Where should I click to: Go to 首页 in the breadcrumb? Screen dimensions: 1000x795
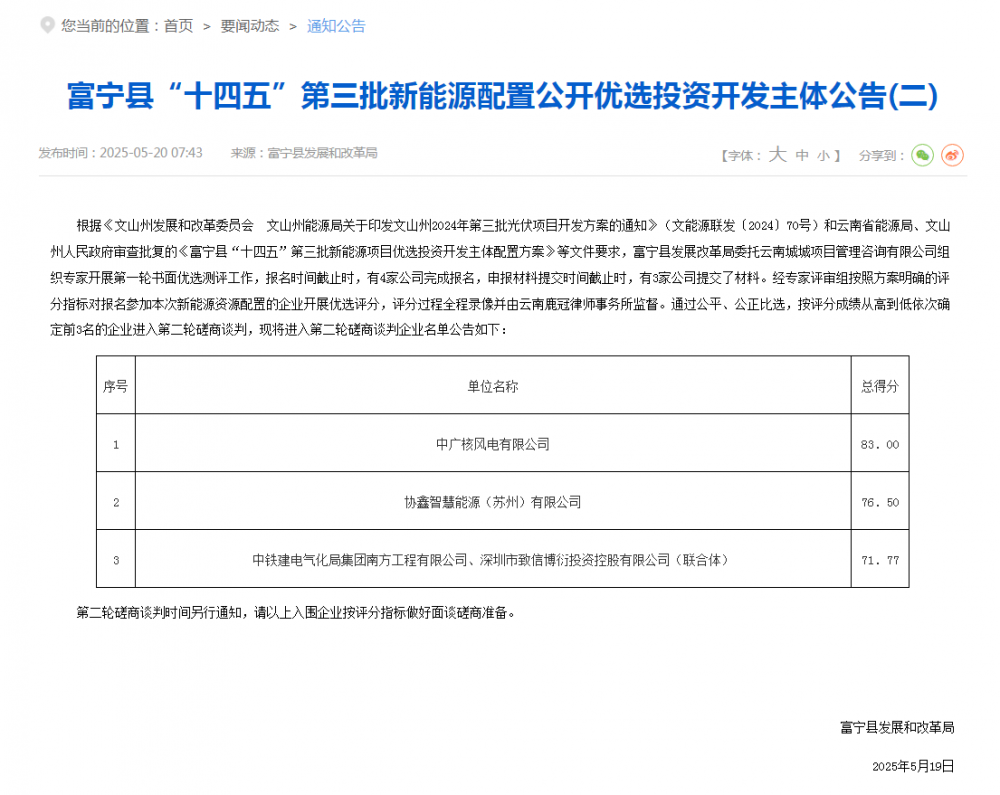click(x=178, y=26)
